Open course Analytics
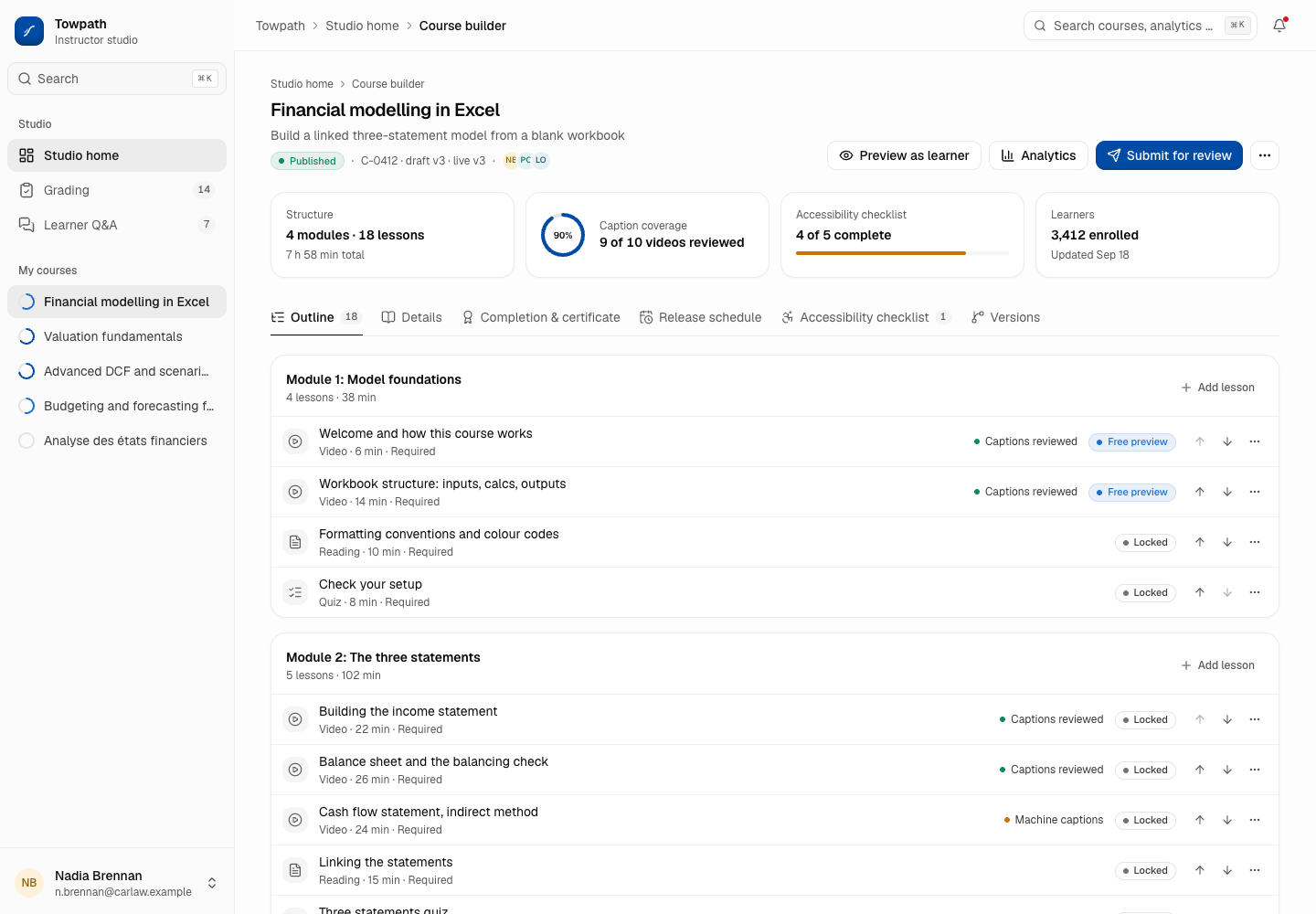The width and height of the screenshot is (1316, 914). click(1038, 155)
